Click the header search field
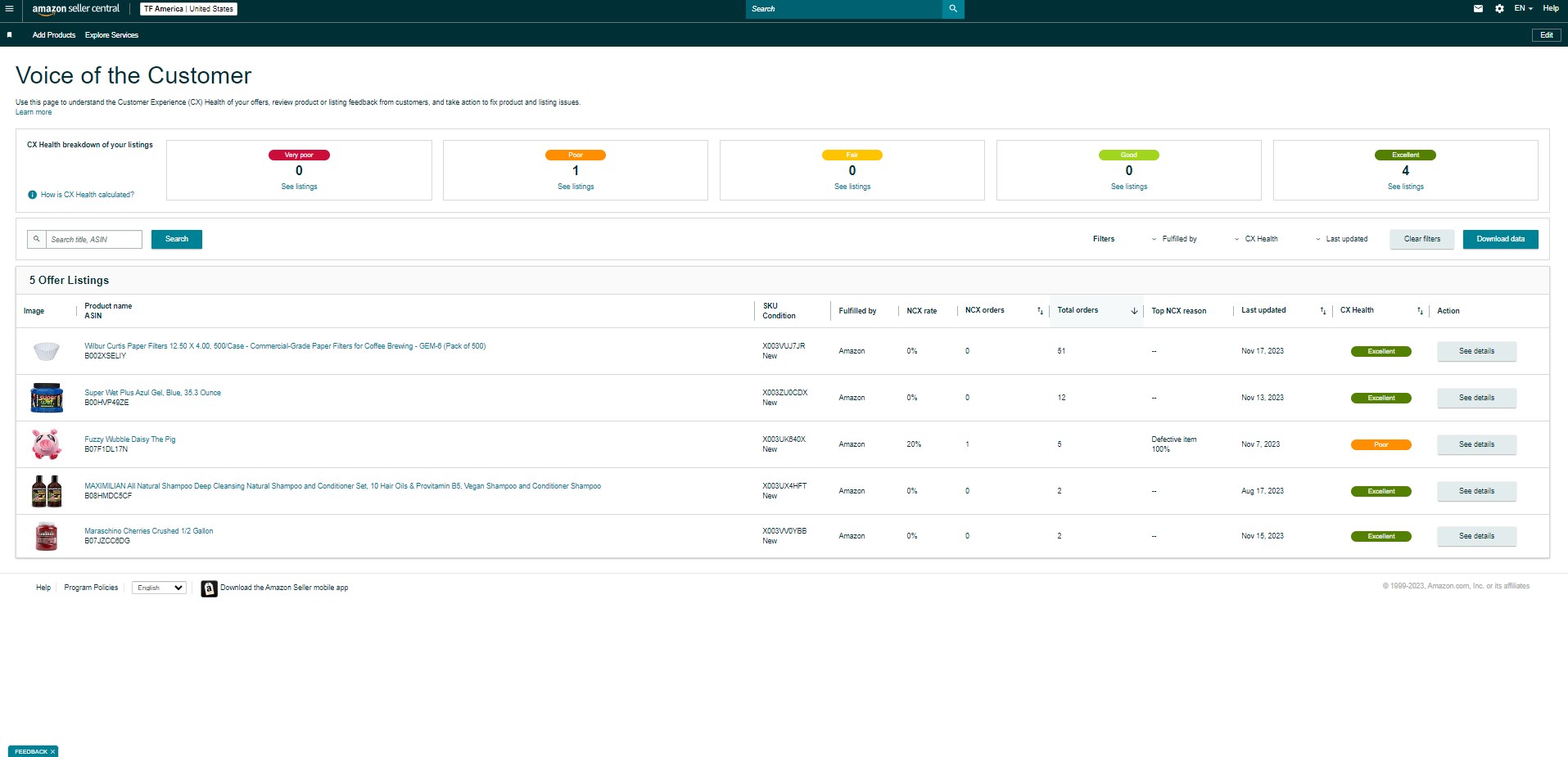The image size is (1568, 757). [x=844, y=9]
